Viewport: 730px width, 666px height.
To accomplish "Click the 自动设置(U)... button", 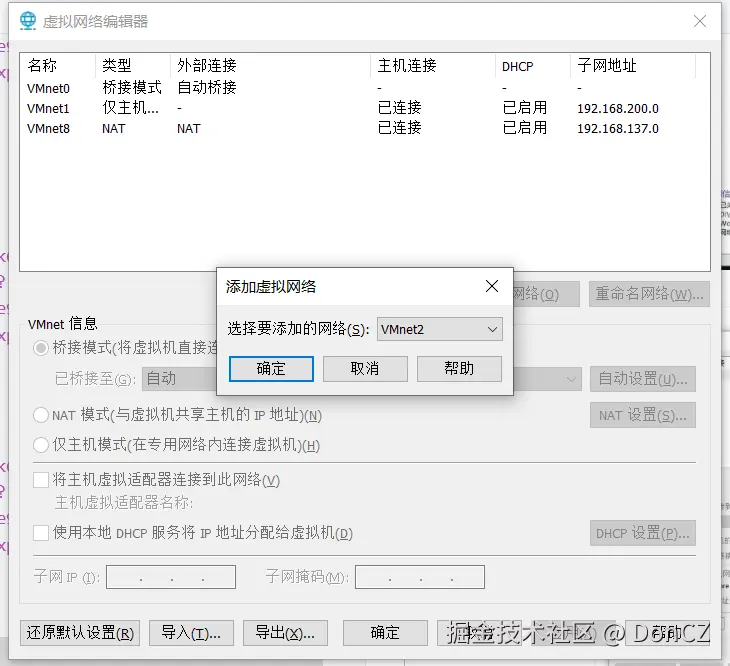I will tap(642, 379).
